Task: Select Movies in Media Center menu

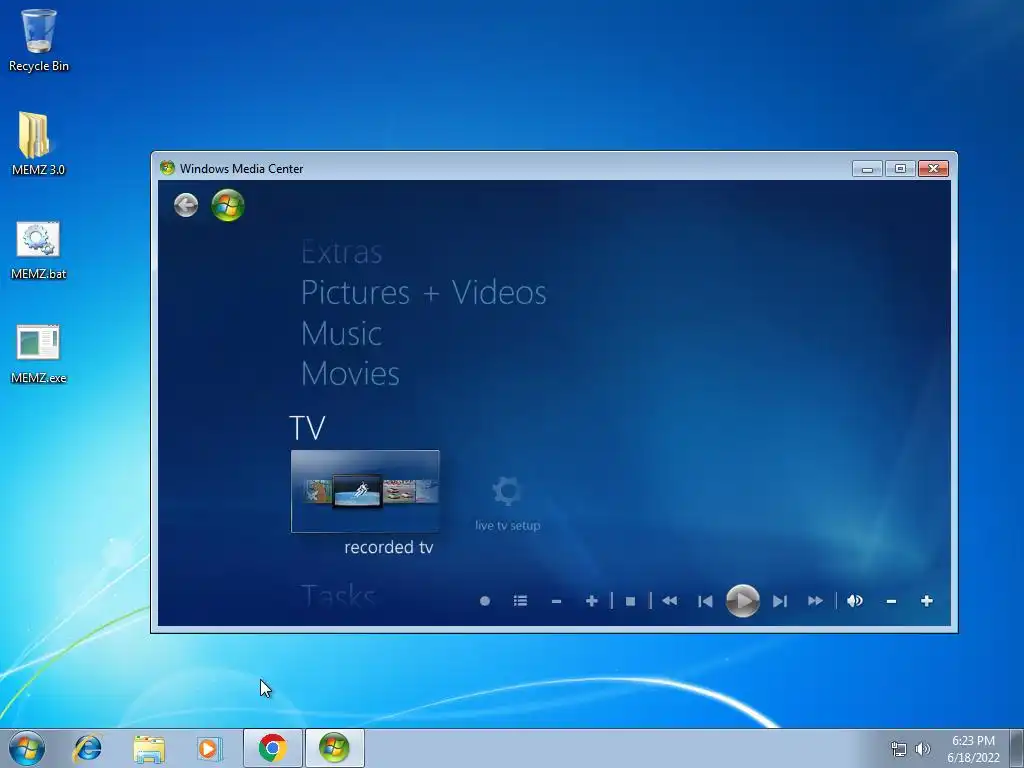Action: pyautogui.click(x=350, y=374)
